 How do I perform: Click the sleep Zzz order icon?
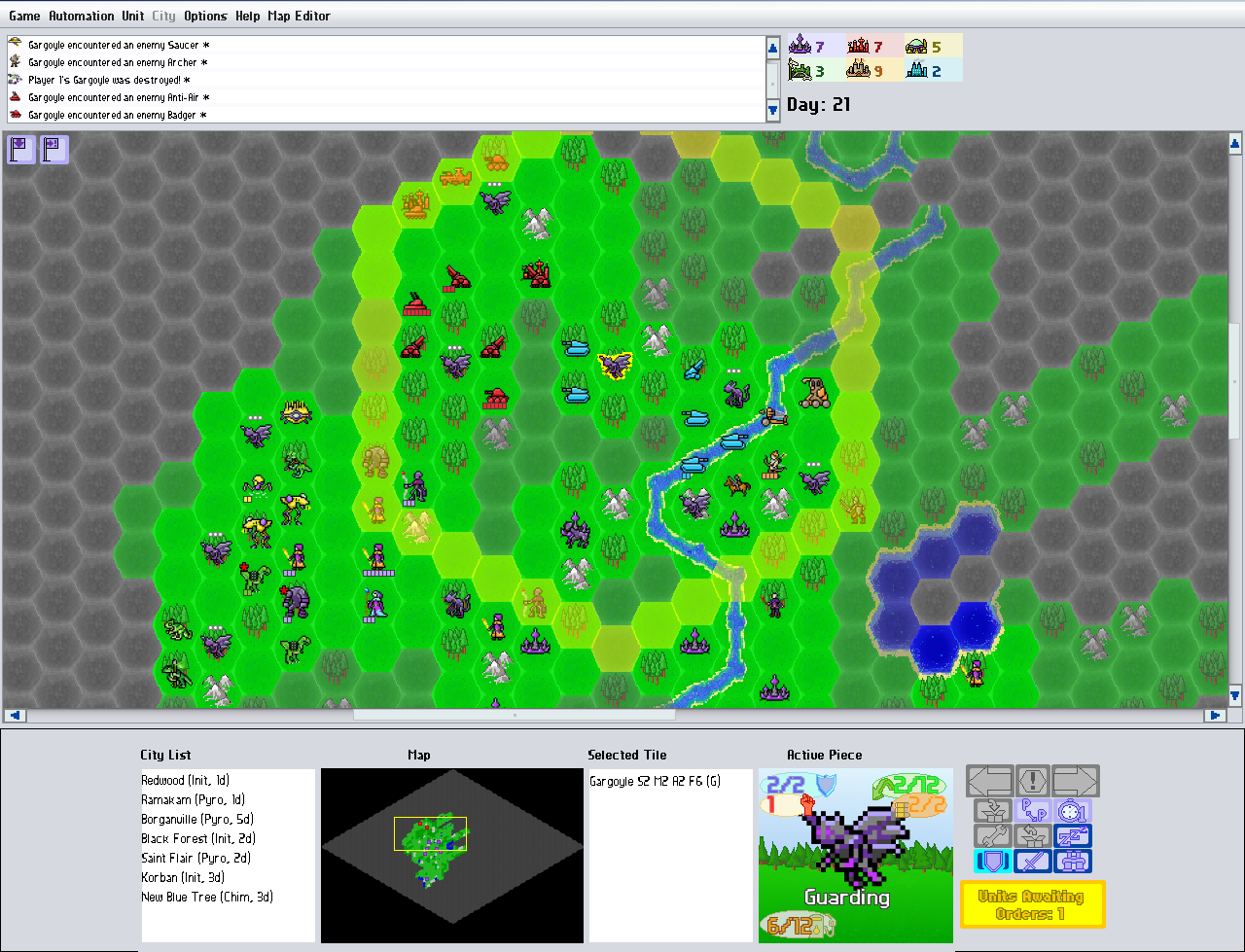(1073, 836)
